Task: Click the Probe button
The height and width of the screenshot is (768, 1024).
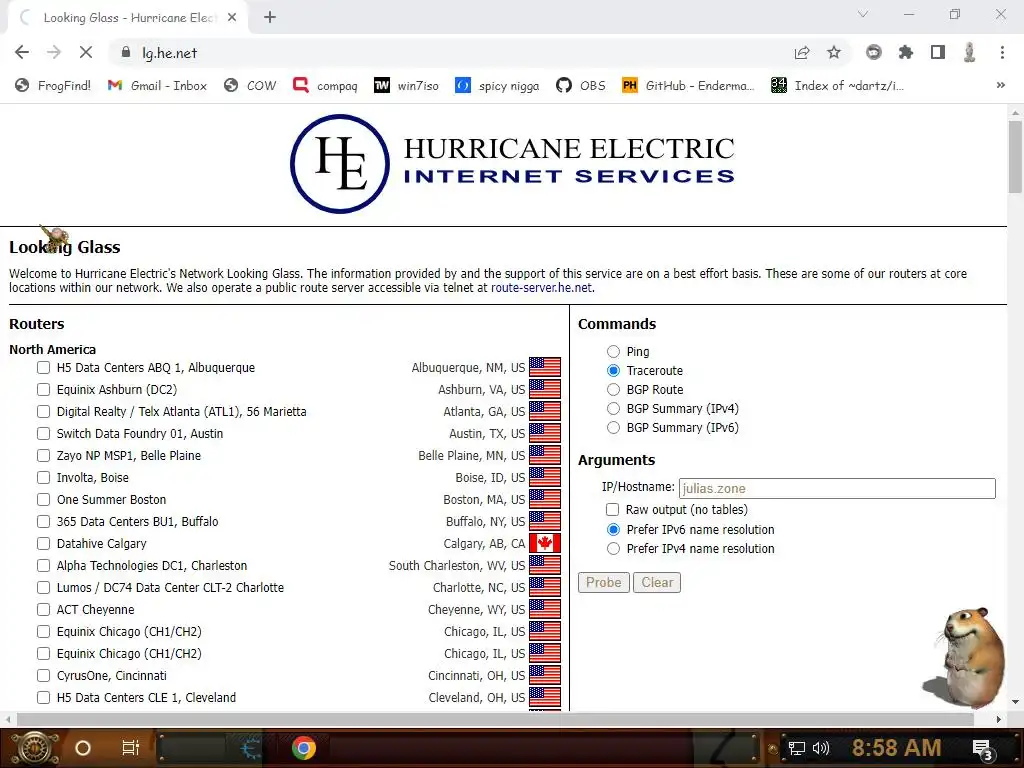Action: 603,582
